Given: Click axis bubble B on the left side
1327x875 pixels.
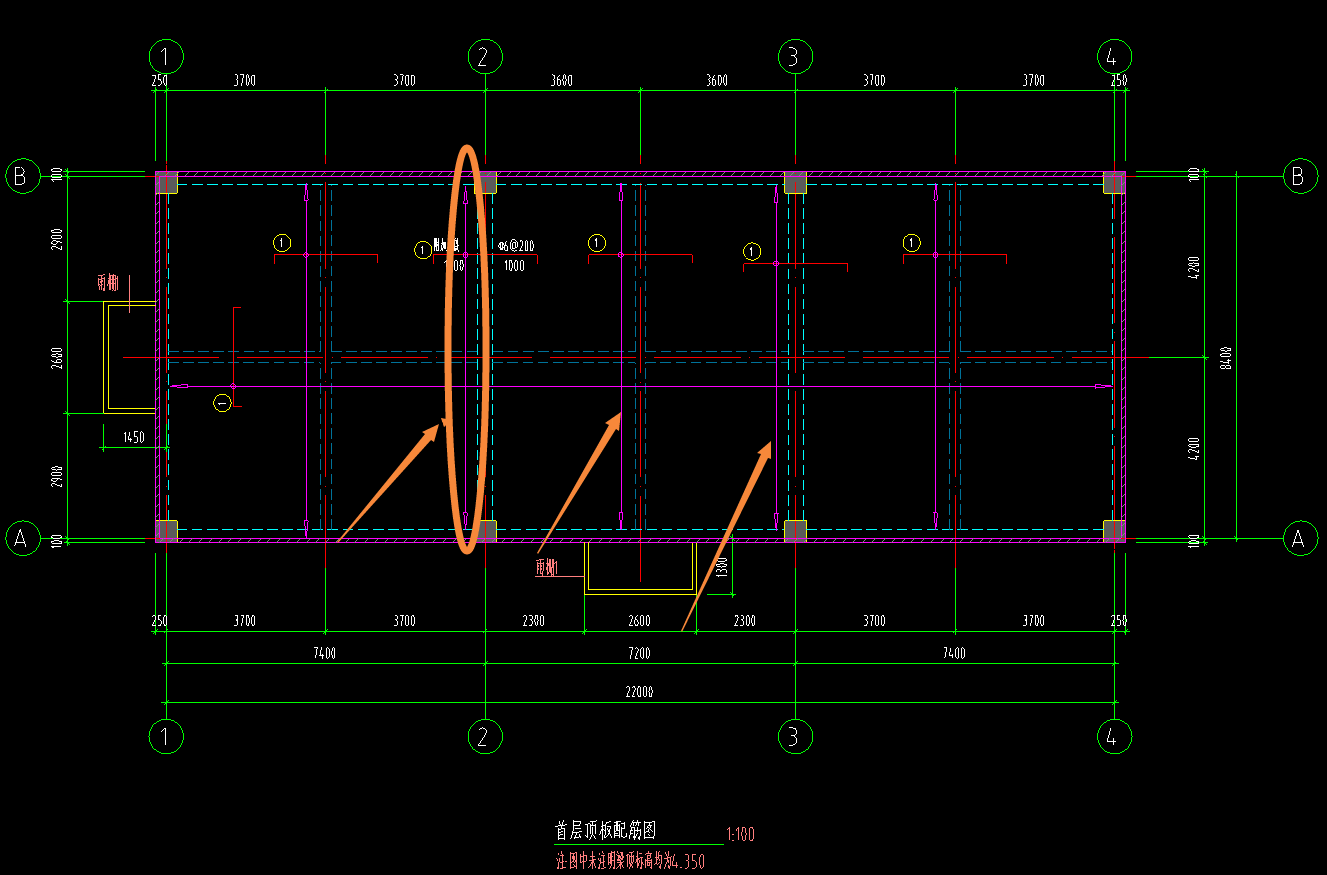Looking at the screenshot, I should pos(22,176).
